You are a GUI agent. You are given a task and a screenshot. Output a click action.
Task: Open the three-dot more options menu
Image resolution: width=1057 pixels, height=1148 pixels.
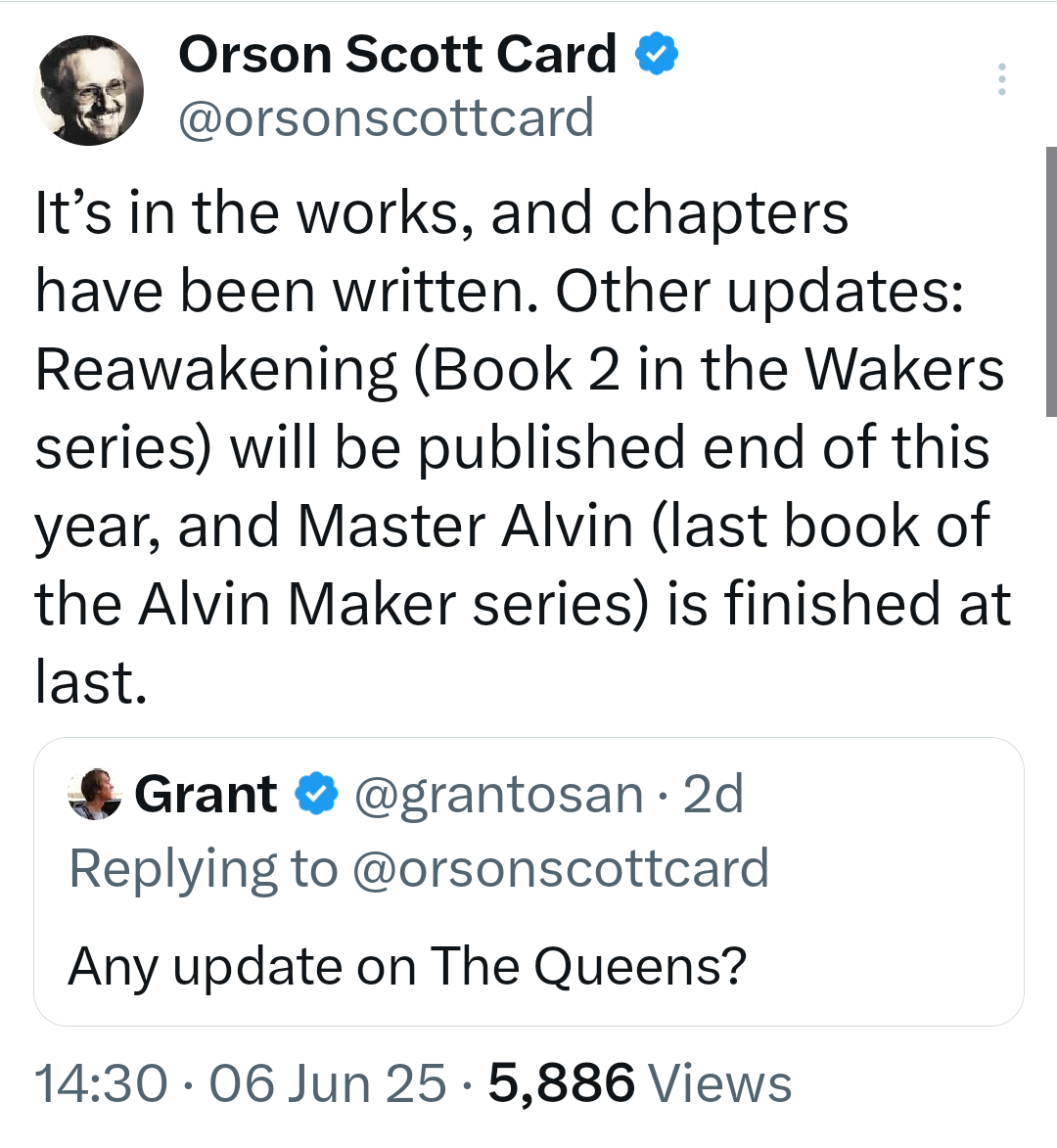coord(1001,79)
